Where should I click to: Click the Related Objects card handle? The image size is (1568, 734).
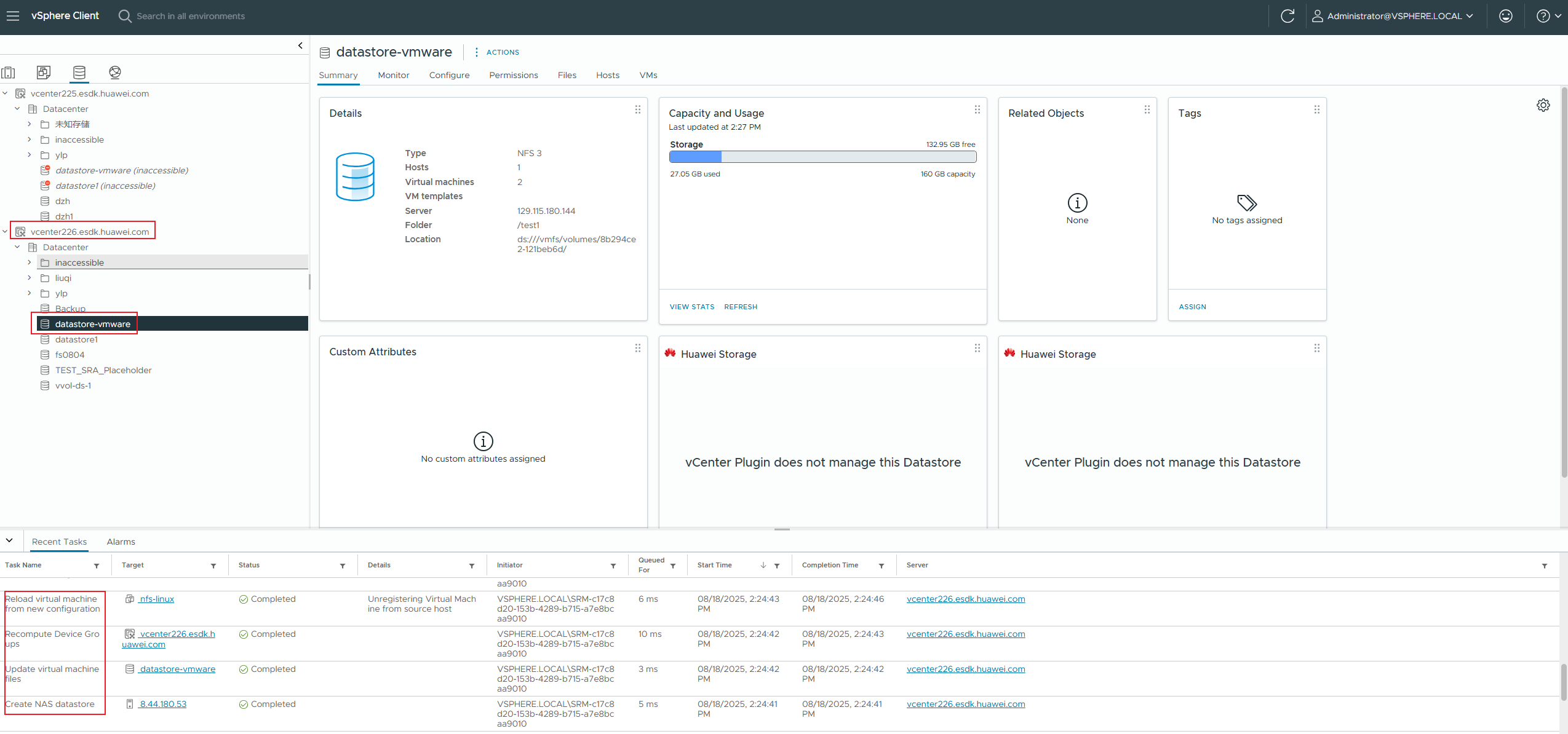coord(1147,109)
